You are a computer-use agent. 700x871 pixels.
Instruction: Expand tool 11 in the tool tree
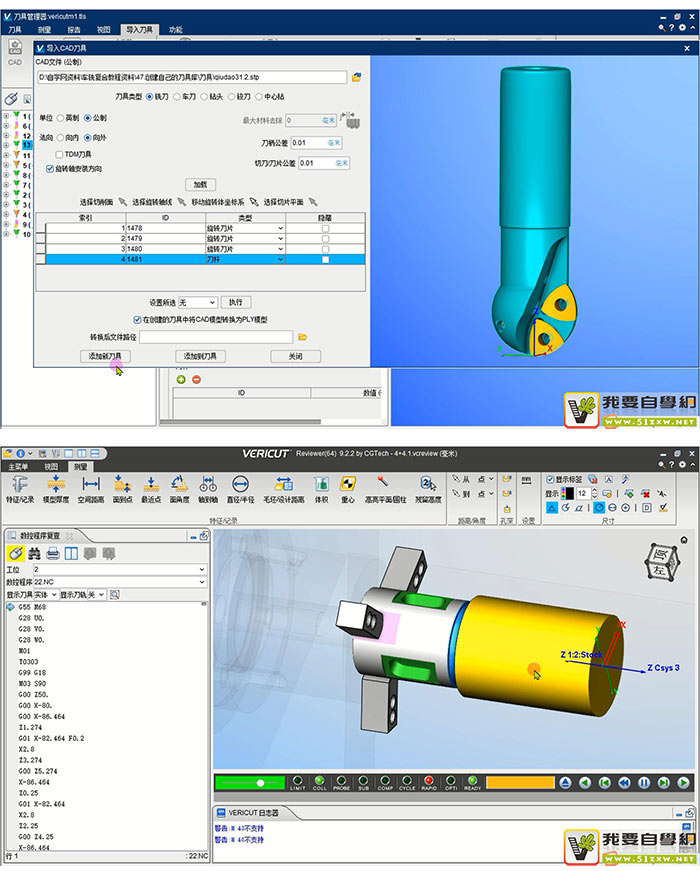7,156
